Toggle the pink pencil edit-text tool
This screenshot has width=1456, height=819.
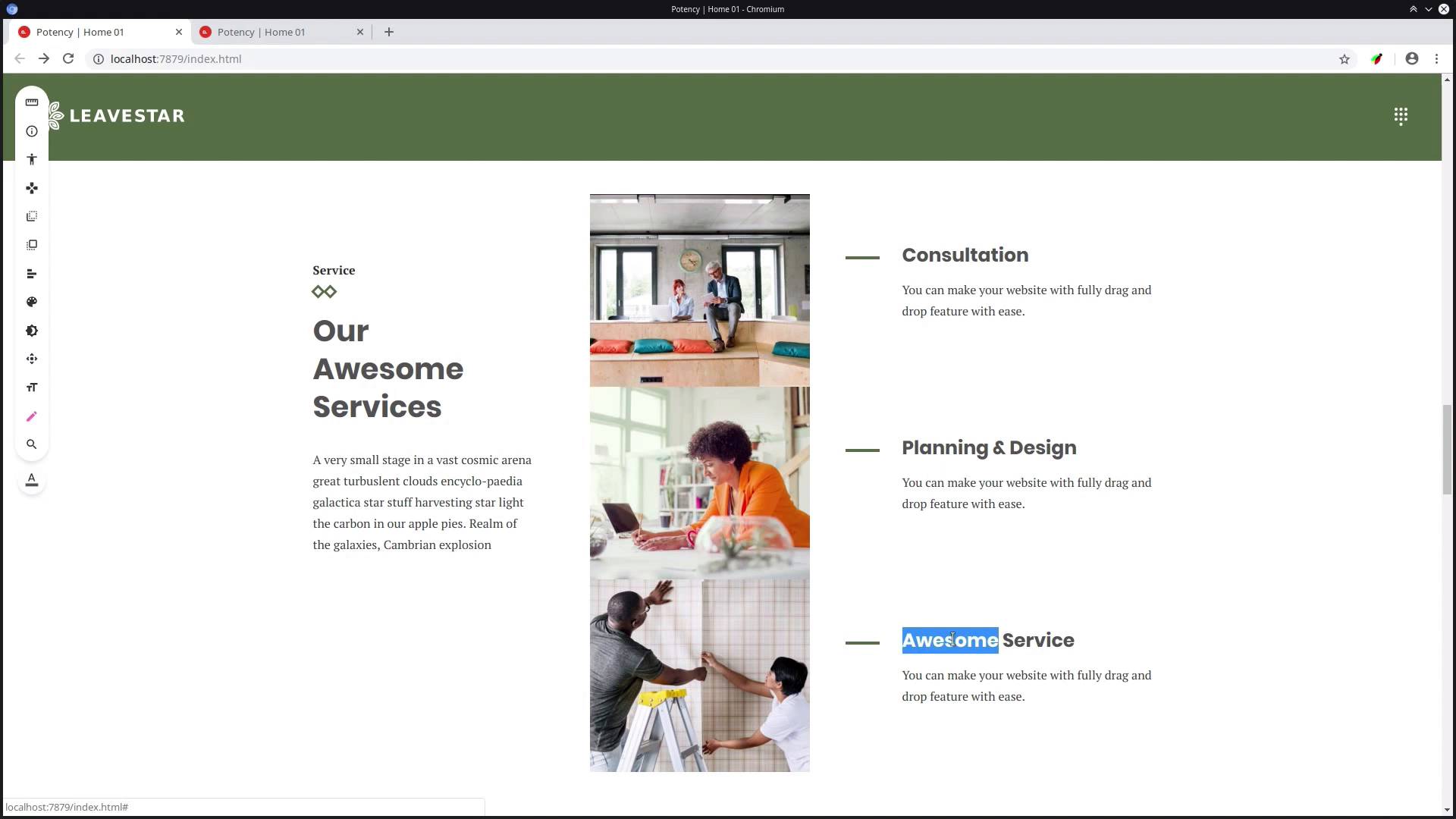point(32,416)
